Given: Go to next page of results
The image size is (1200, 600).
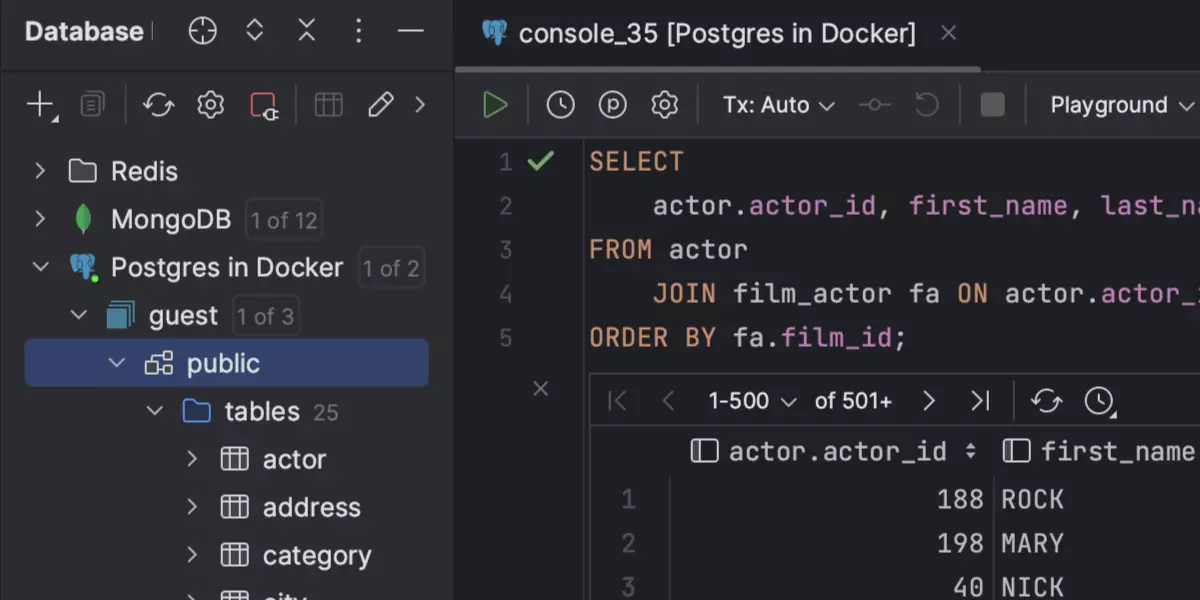Looking at the screenshot, I should click(x=929, y=401).
